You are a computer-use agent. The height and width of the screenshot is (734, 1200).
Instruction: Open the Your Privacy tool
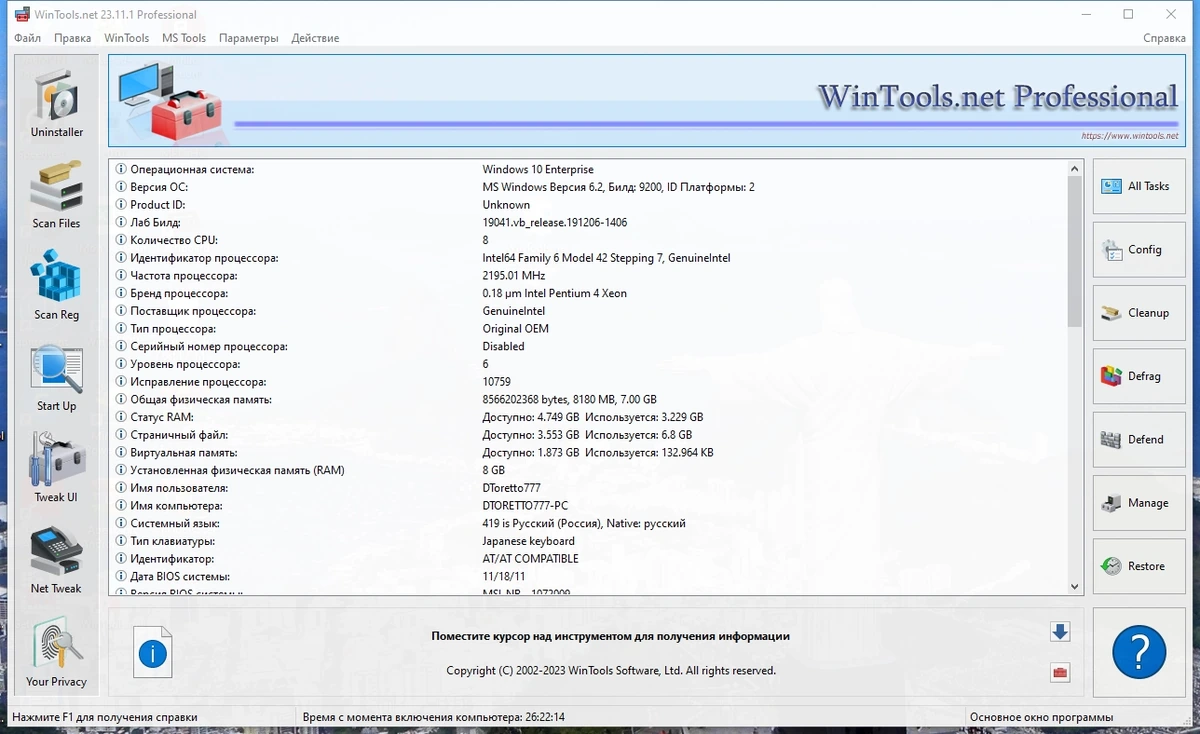point(57,652)
